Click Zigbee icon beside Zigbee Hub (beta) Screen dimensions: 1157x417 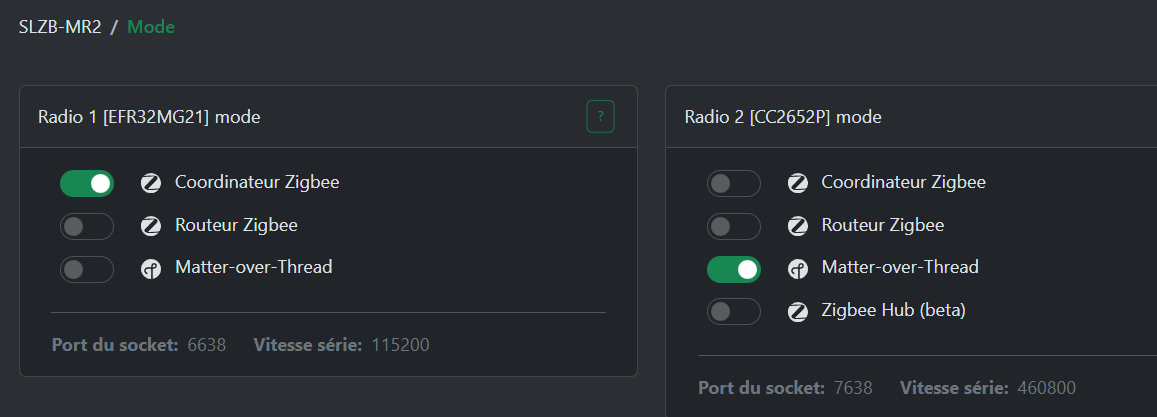(798, 312)
